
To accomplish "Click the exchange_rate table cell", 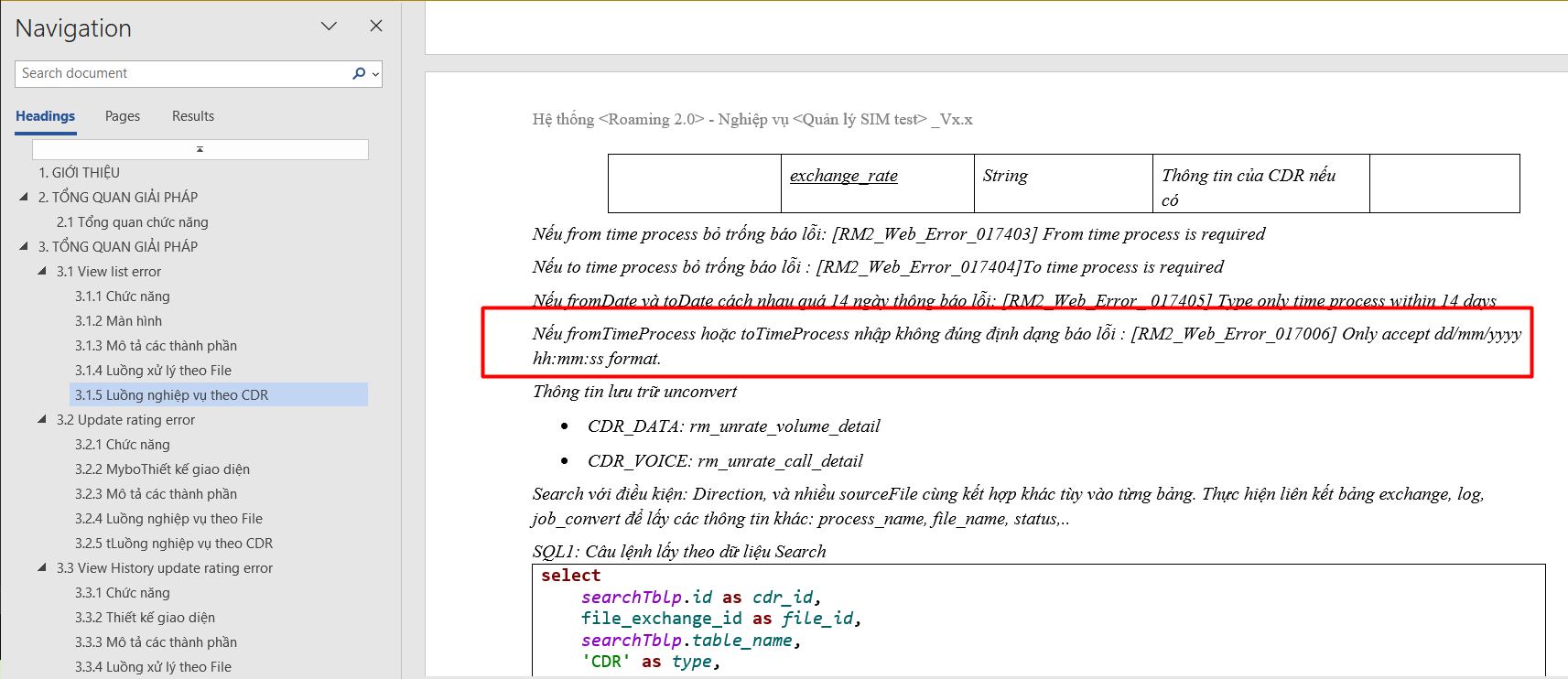I will point(843,176).
